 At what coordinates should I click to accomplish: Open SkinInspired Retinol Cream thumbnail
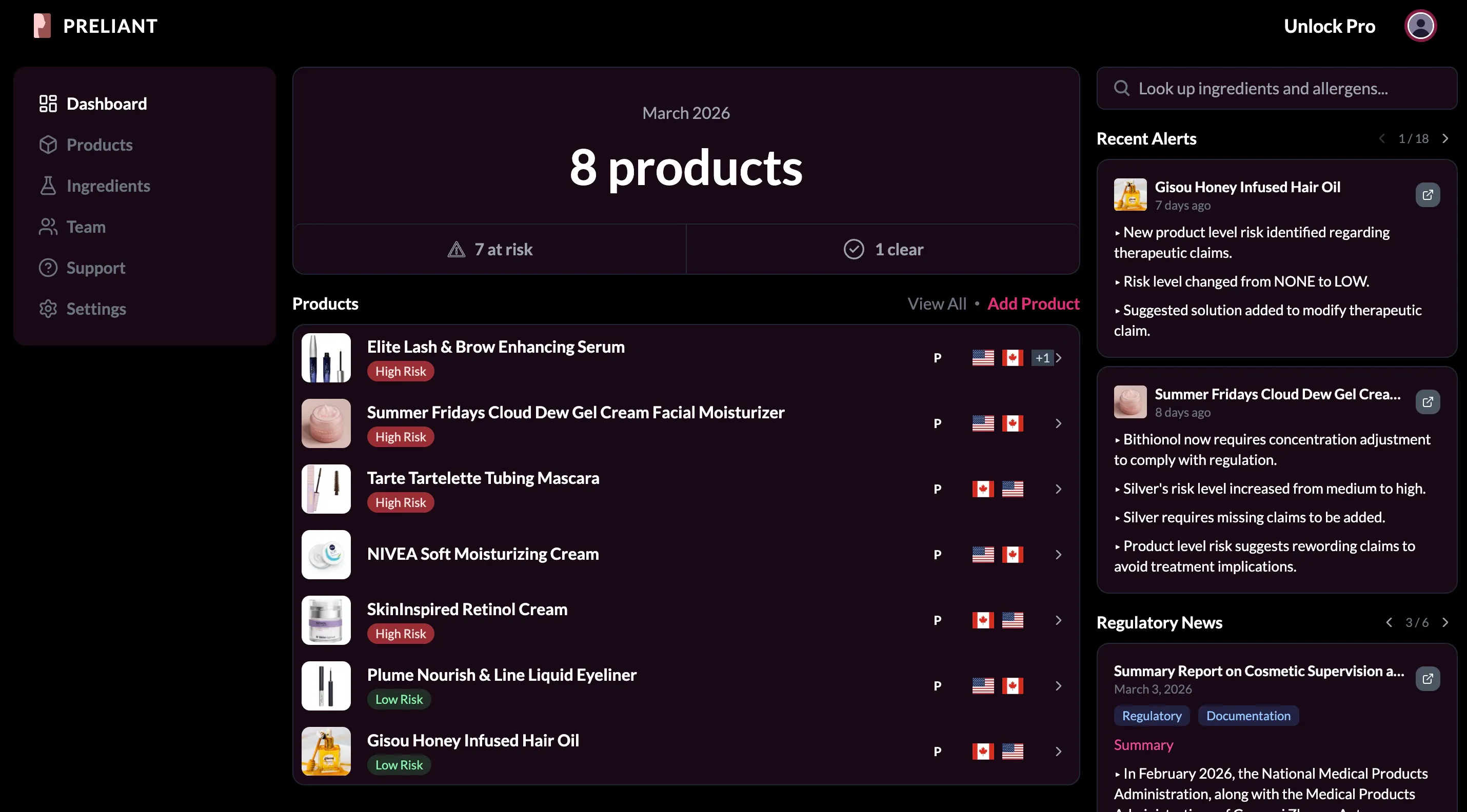326,620
